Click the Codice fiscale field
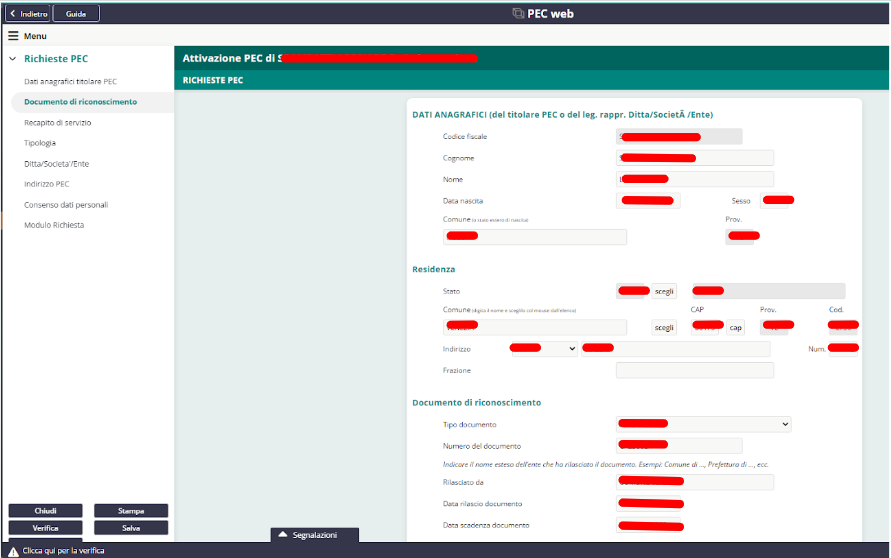Viewport: 891px width, 558px height. click(679, 136)
